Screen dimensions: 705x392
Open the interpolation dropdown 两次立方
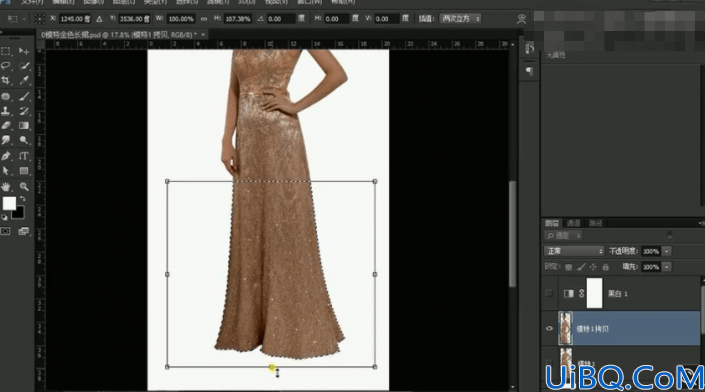[x=460, y=19]
